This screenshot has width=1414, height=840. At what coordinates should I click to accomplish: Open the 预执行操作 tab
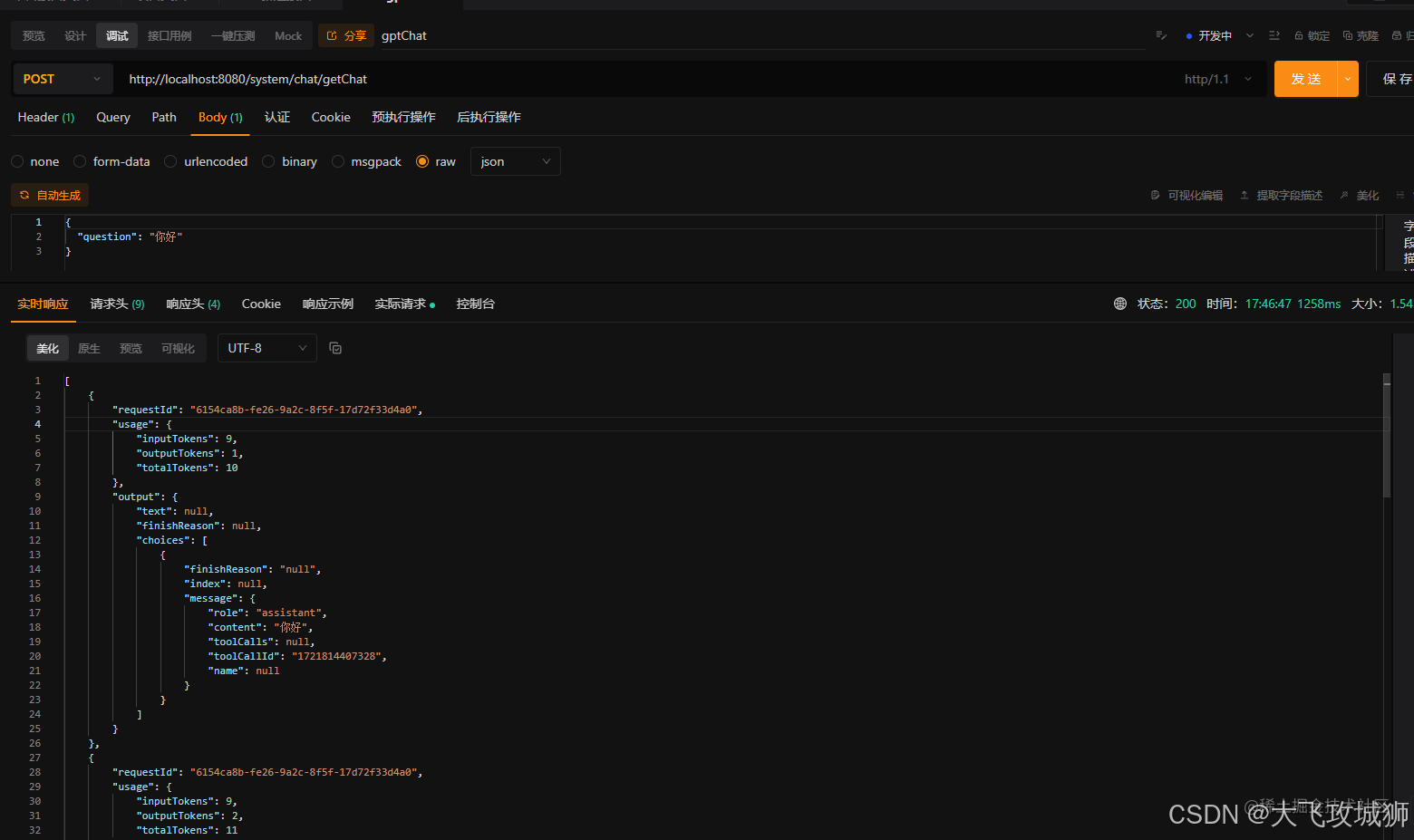point(403,117)
